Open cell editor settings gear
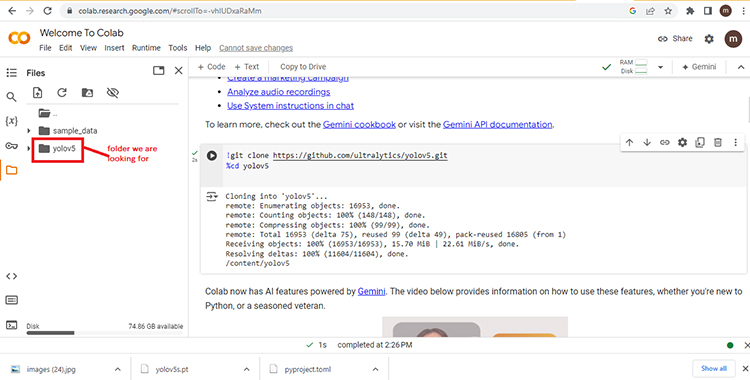750x380 pixels. coord(683,142)
